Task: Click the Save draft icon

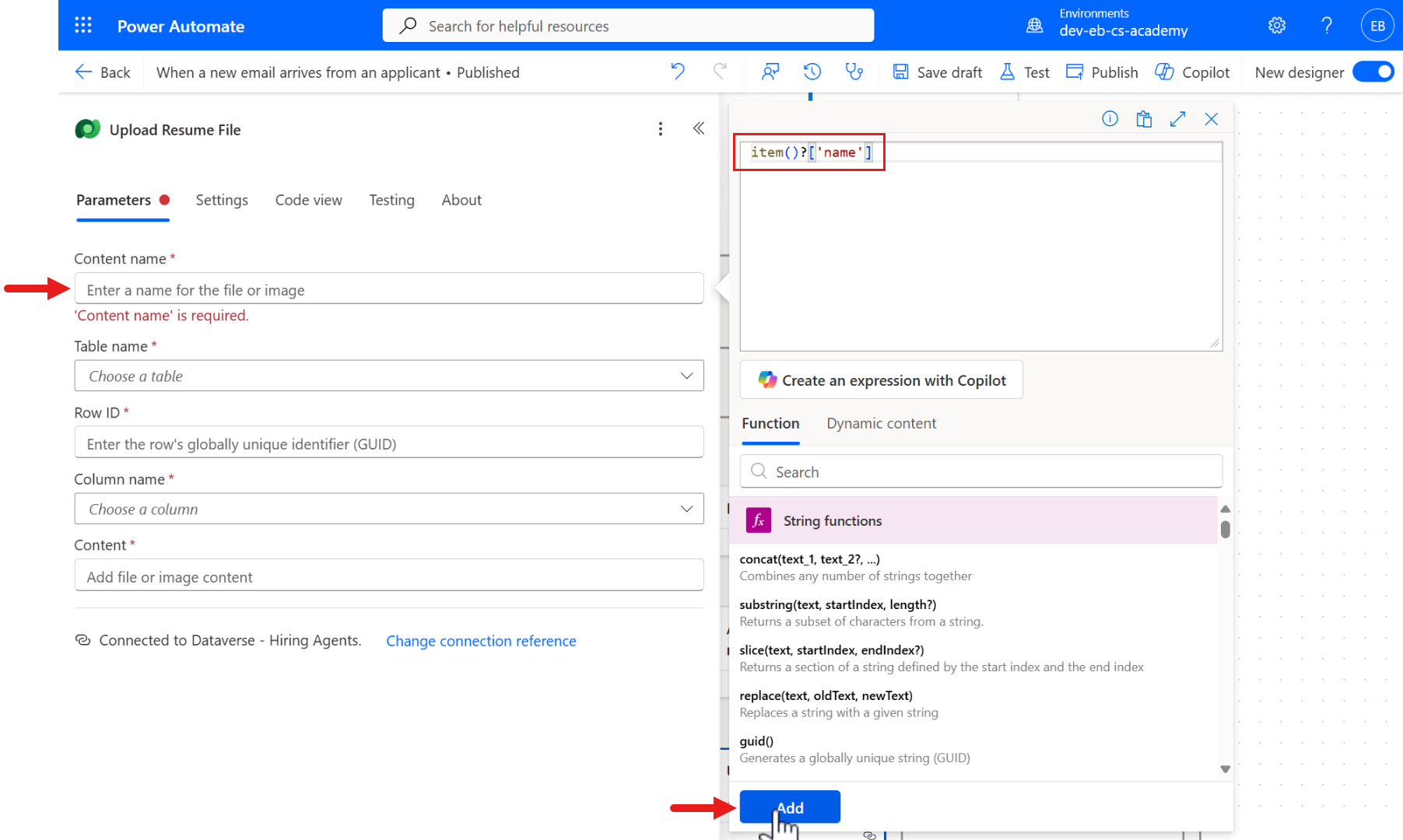Action: click(901, 72)
